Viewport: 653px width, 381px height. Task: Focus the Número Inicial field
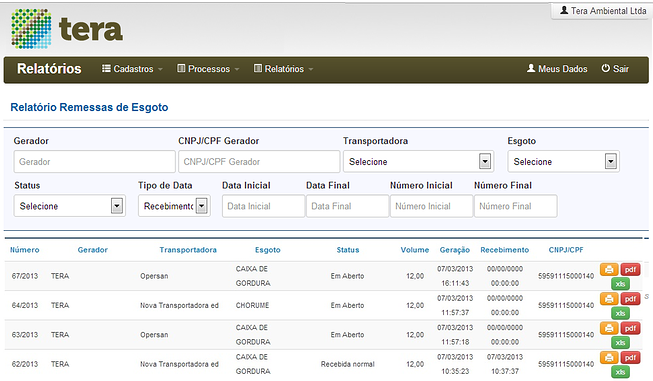pyautogui.click(x=431, y=206)
